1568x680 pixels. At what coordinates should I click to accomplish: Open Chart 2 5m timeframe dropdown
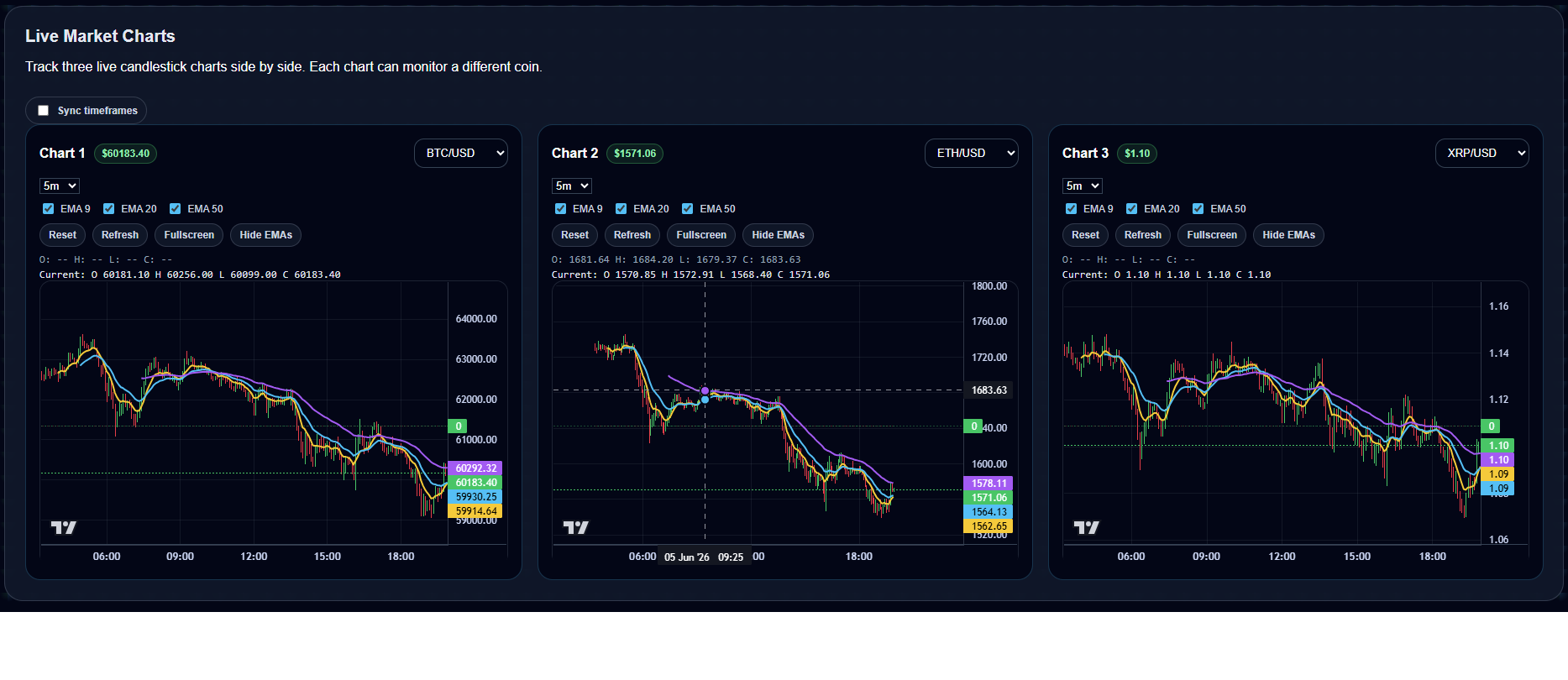pos(571,186)
